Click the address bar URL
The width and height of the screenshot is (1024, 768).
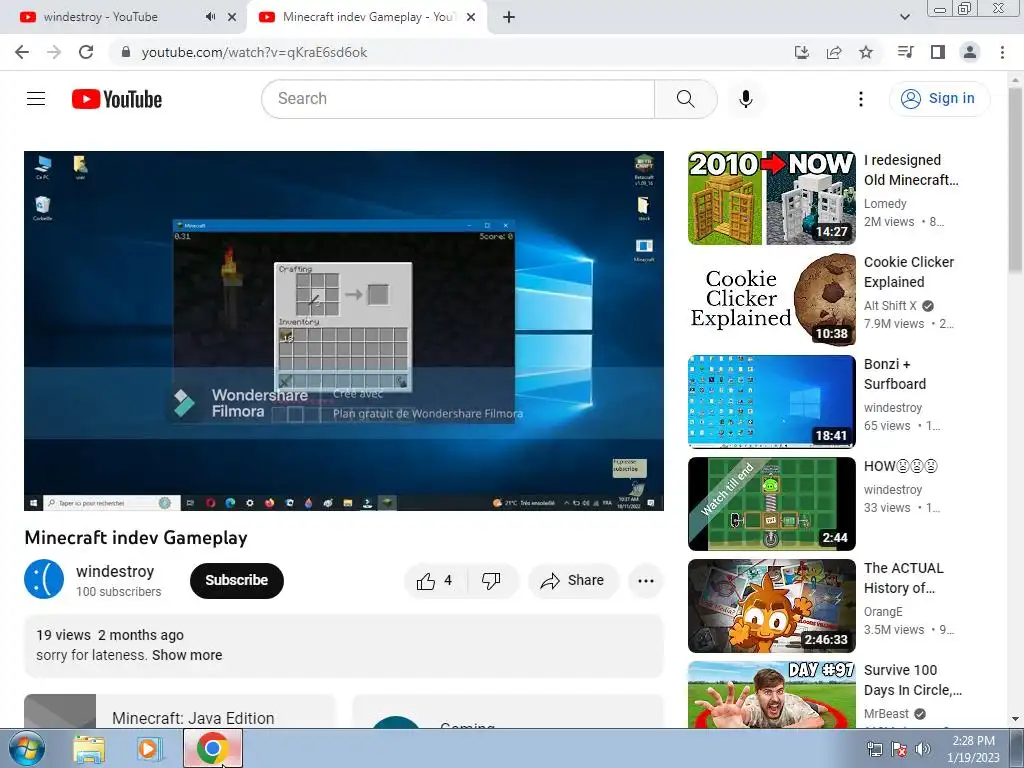pyautogui.click(x=255, y=52)
